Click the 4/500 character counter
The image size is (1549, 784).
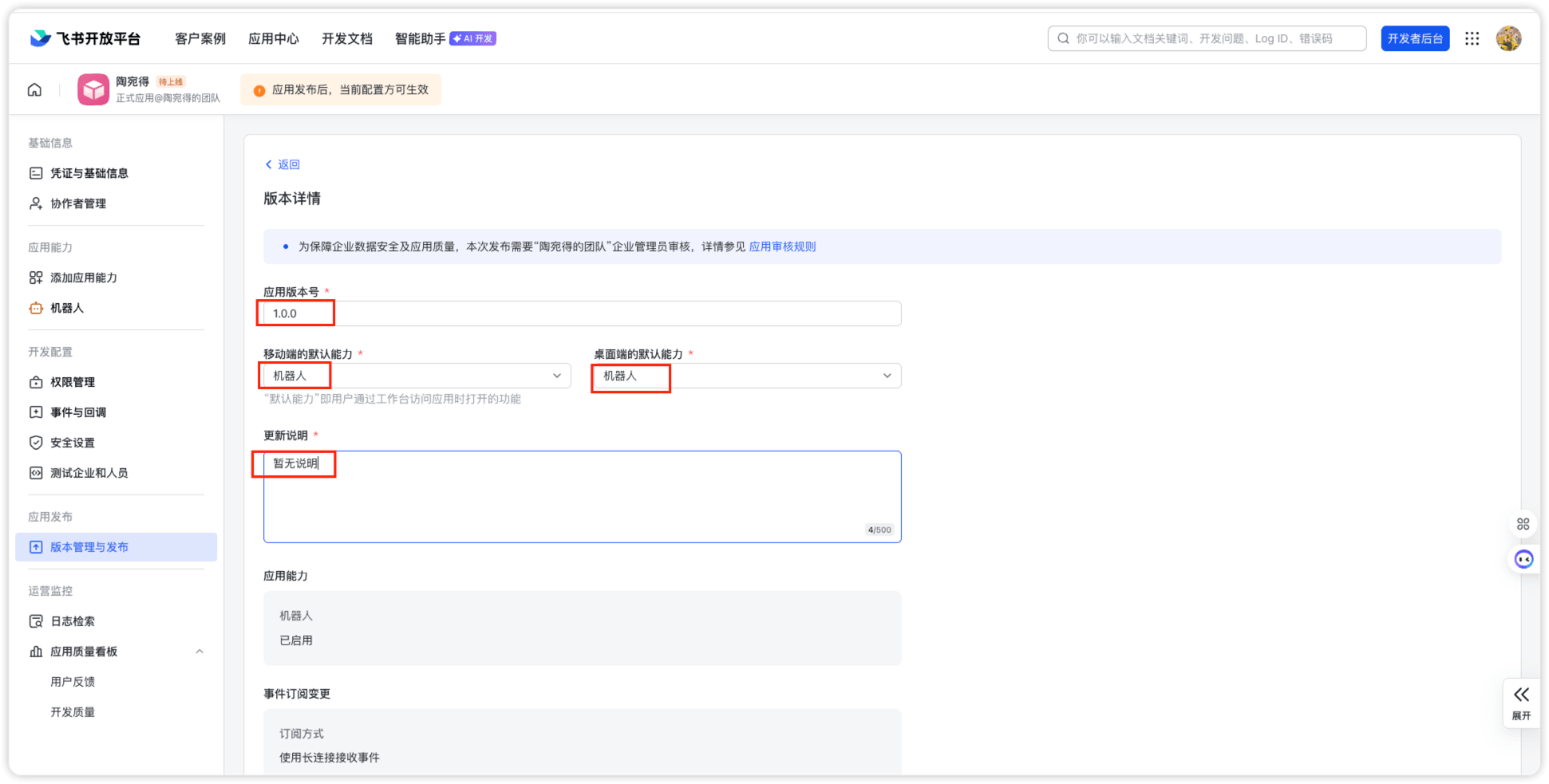[879, 530]
